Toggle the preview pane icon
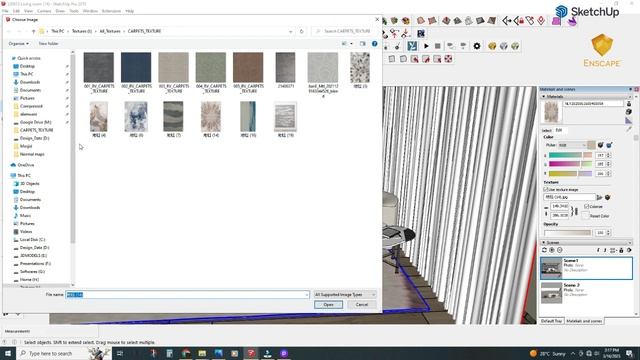The width and height of the screenshot is (640, 360). coord(362,44)
